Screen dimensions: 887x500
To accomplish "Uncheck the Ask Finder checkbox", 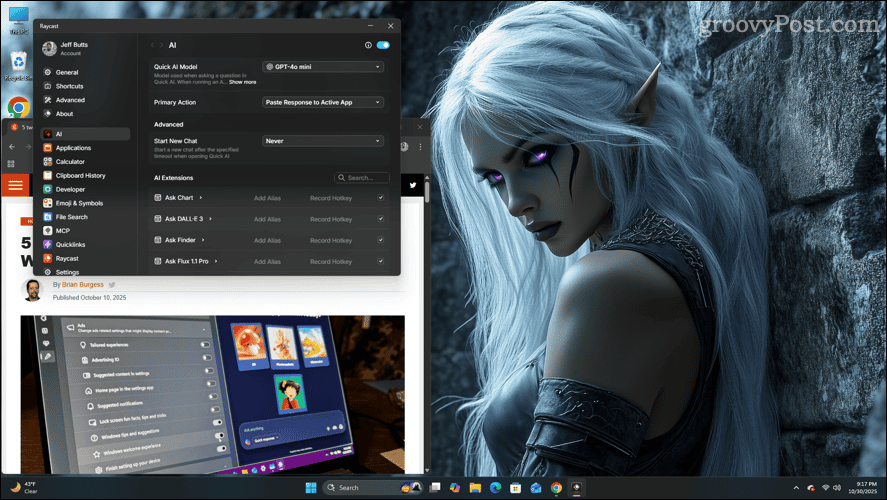I will pyautogui.click(x=381, y=240).
